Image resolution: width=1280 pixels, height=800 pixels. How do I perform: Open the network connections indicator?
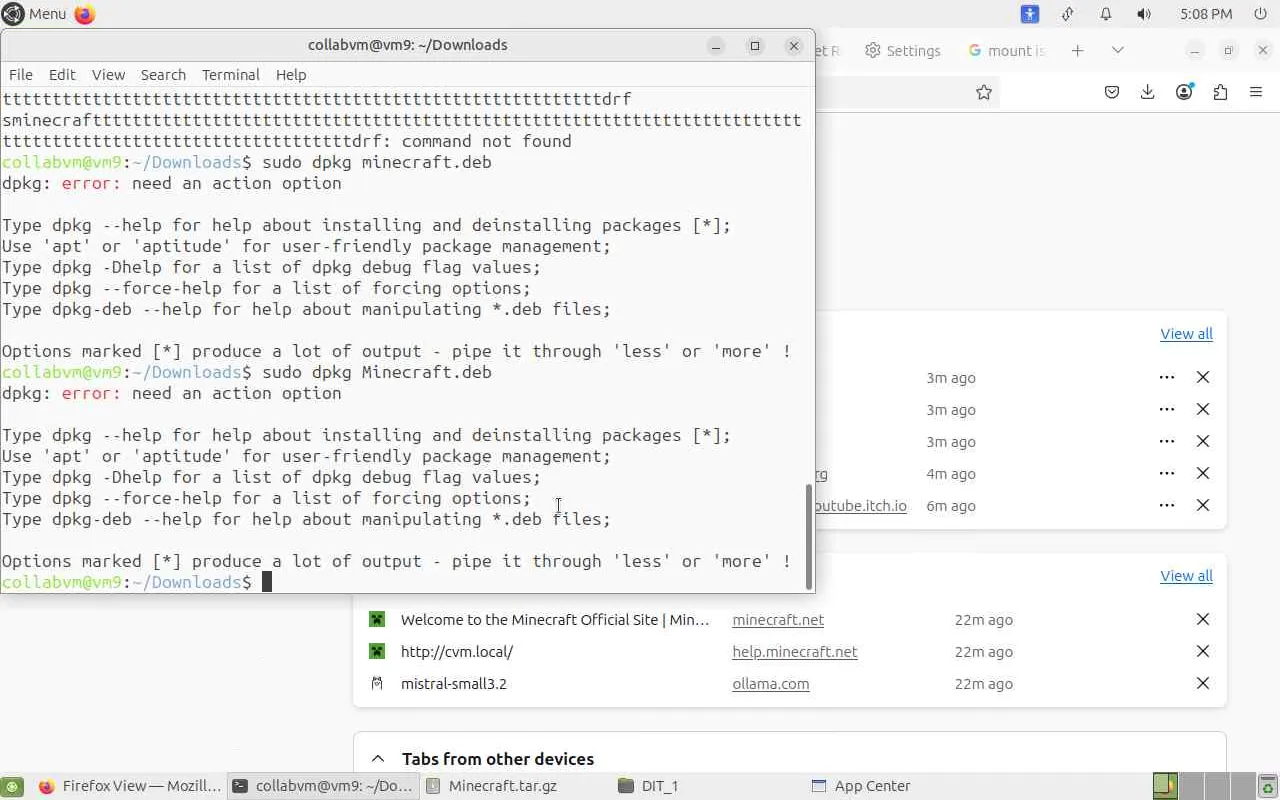[1068, 14]
